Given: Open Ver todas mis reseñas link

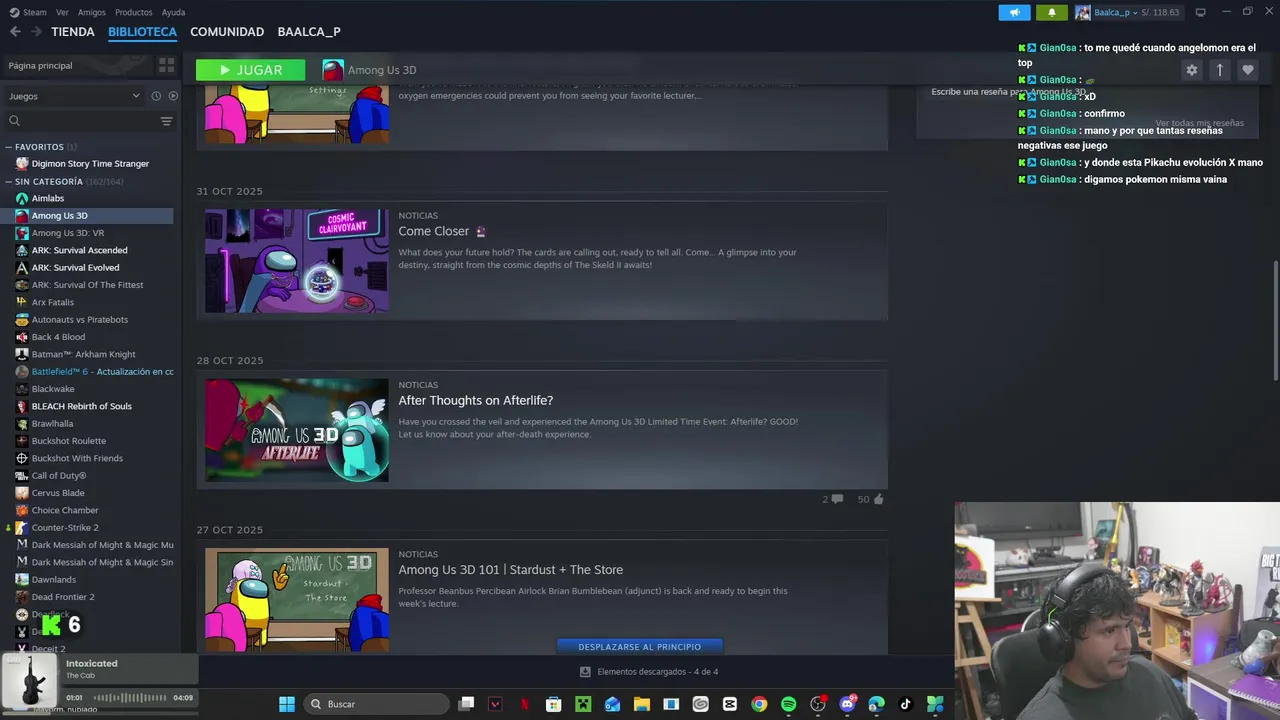Looking at the screenshot, I should click(1200, 123).
